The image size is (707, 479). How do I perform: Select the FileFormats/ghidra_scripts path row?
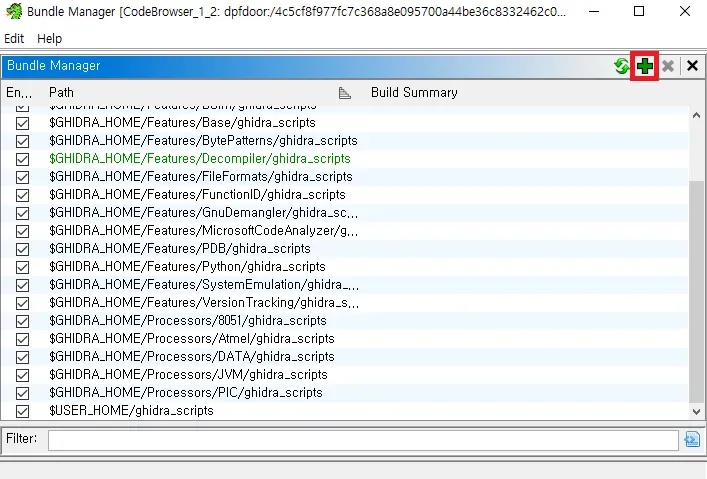pyautogui.click(x=201, y=177)
